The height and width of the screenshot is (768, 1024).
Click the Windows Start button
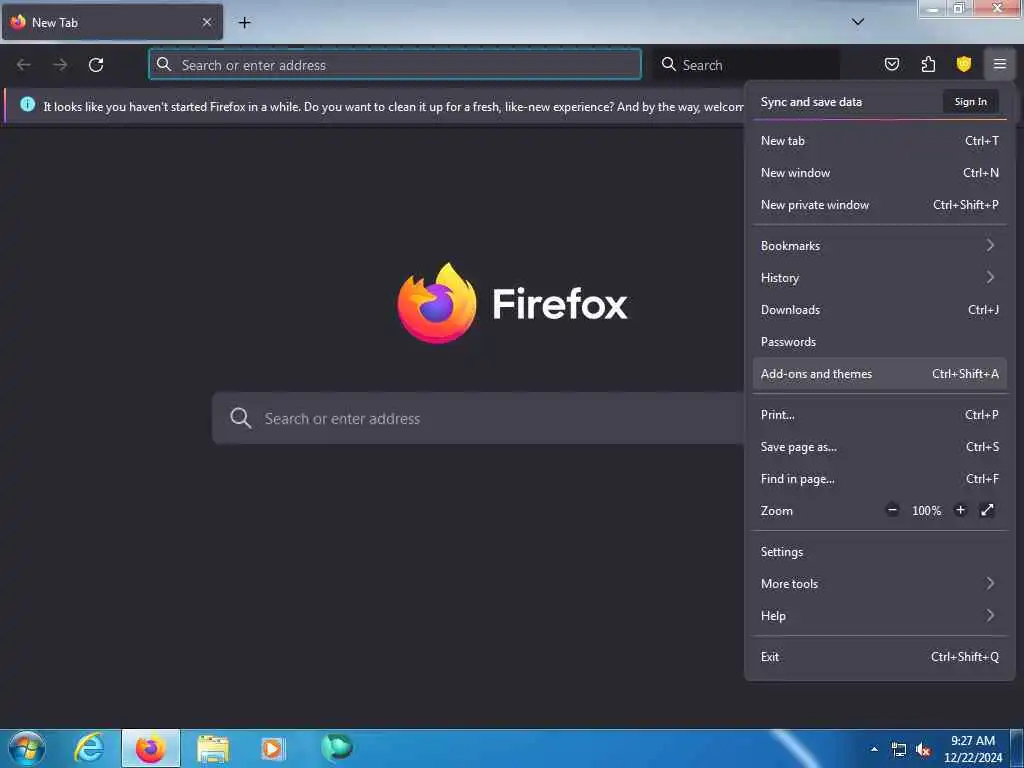[26, 748]
